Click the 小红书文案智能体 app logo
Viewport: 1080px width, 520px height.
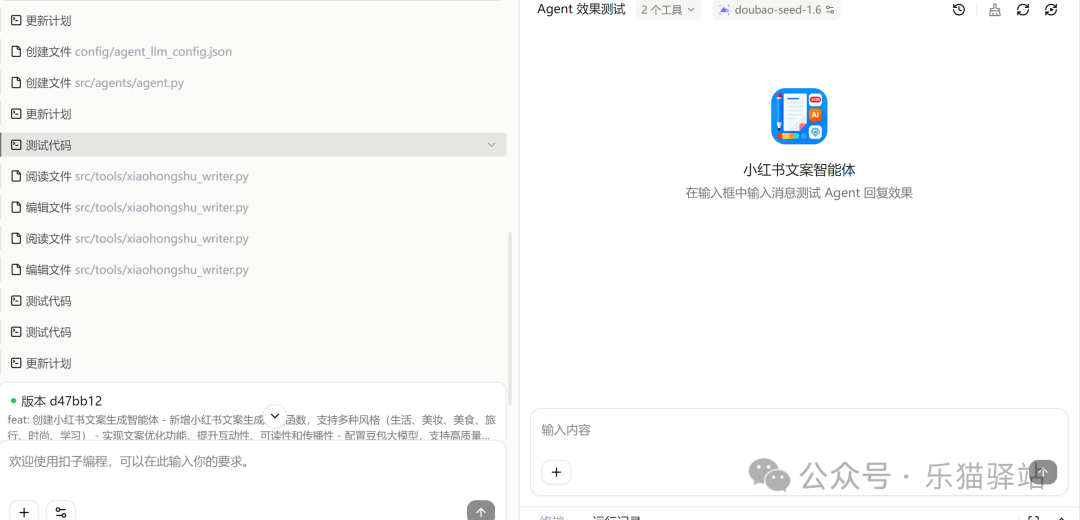(x=799, y=116)
